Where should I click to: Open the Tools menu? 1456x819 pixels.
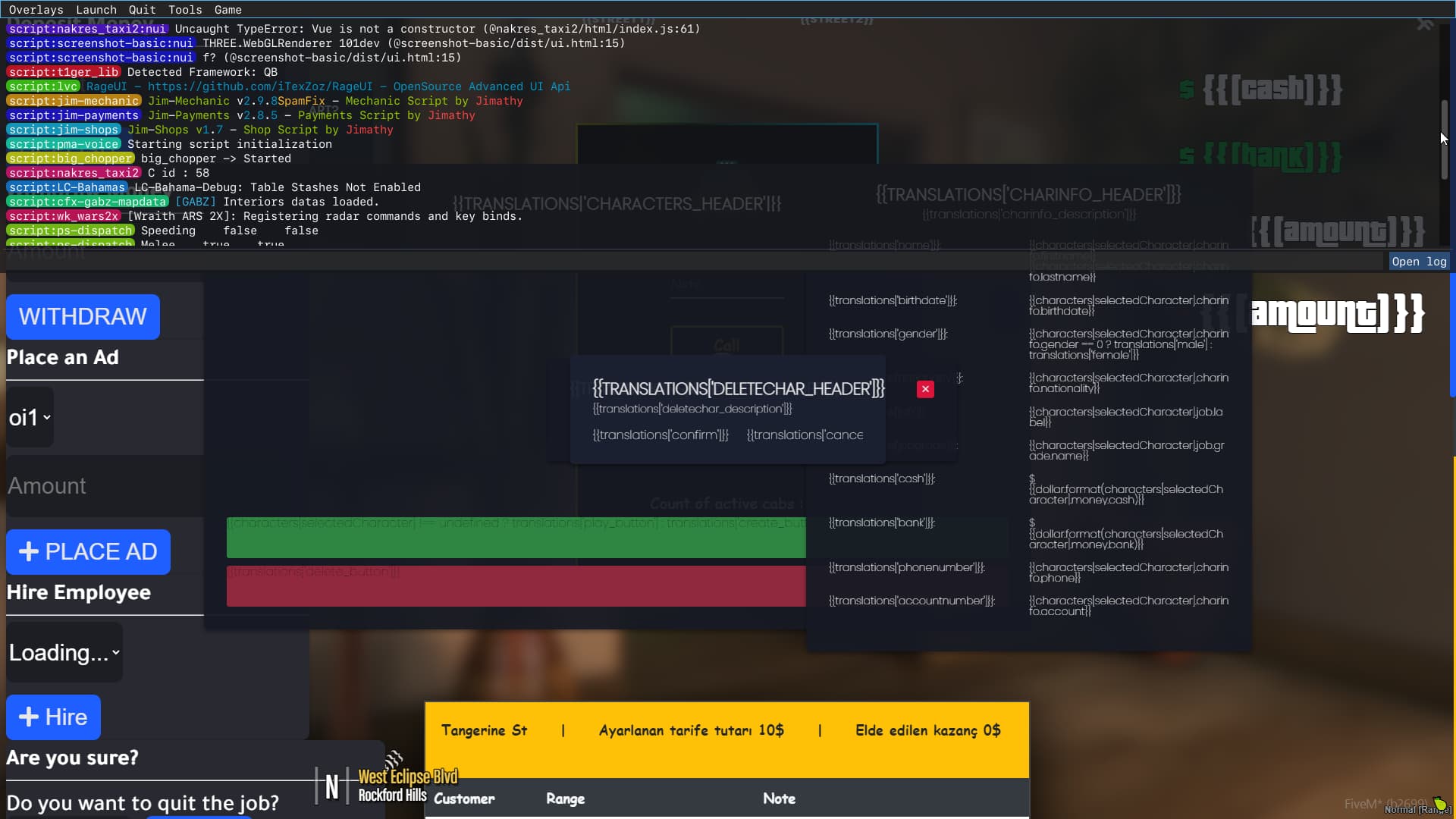pyautogui.click(x=185, y=10)
